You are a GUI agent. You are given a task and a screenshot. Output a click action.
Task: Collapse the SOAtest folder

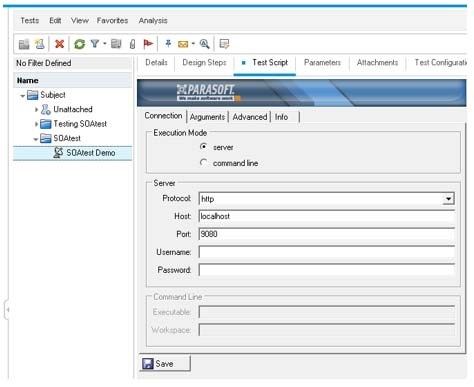click(36, 139)
